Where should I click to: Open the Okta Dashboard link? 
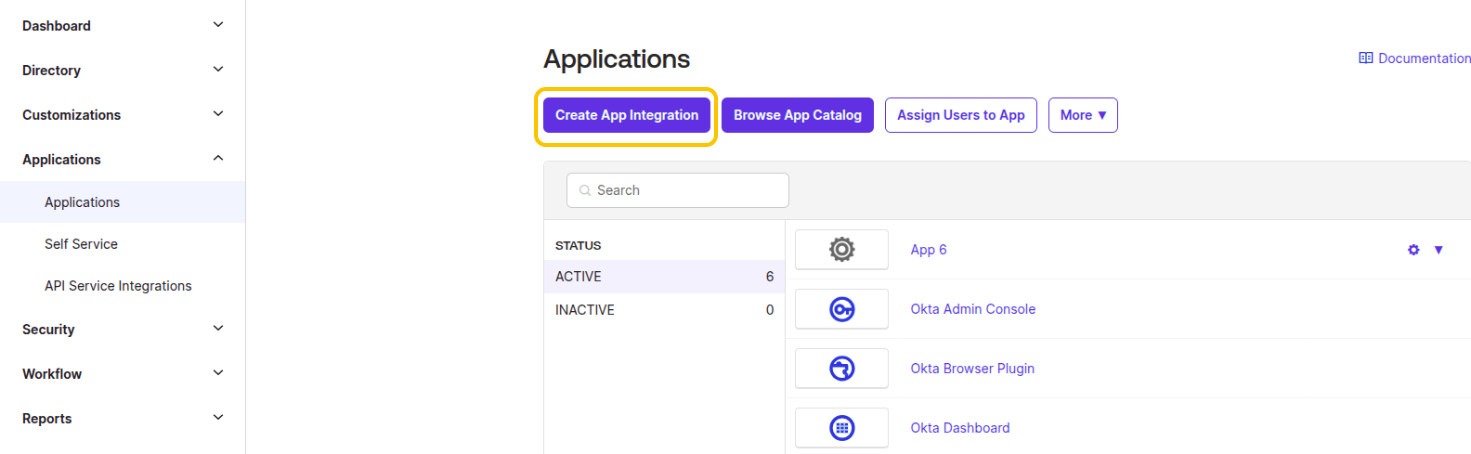[x=960, y=428]
